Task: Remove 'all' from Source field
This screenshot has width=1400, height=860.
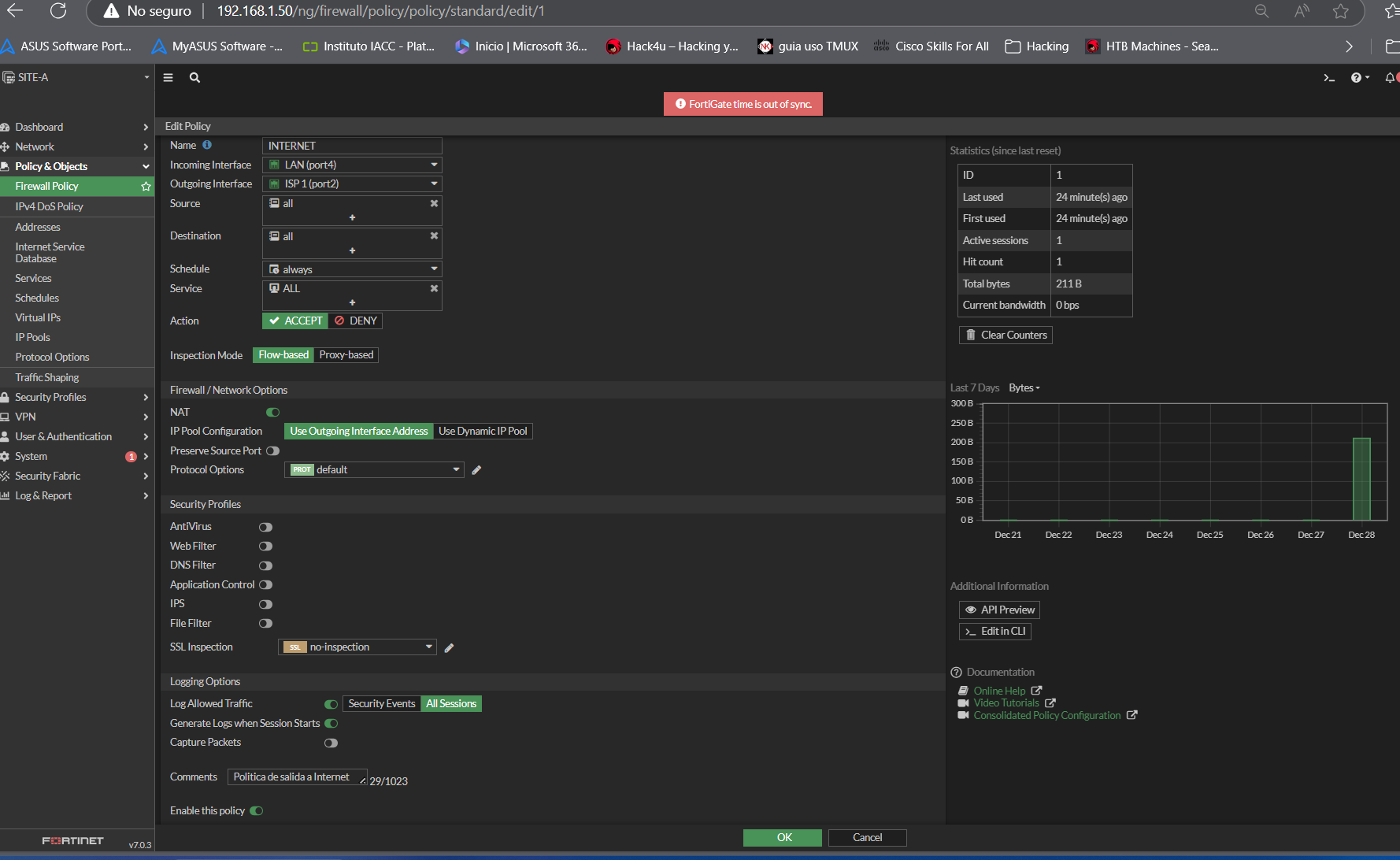Action: 434,203
